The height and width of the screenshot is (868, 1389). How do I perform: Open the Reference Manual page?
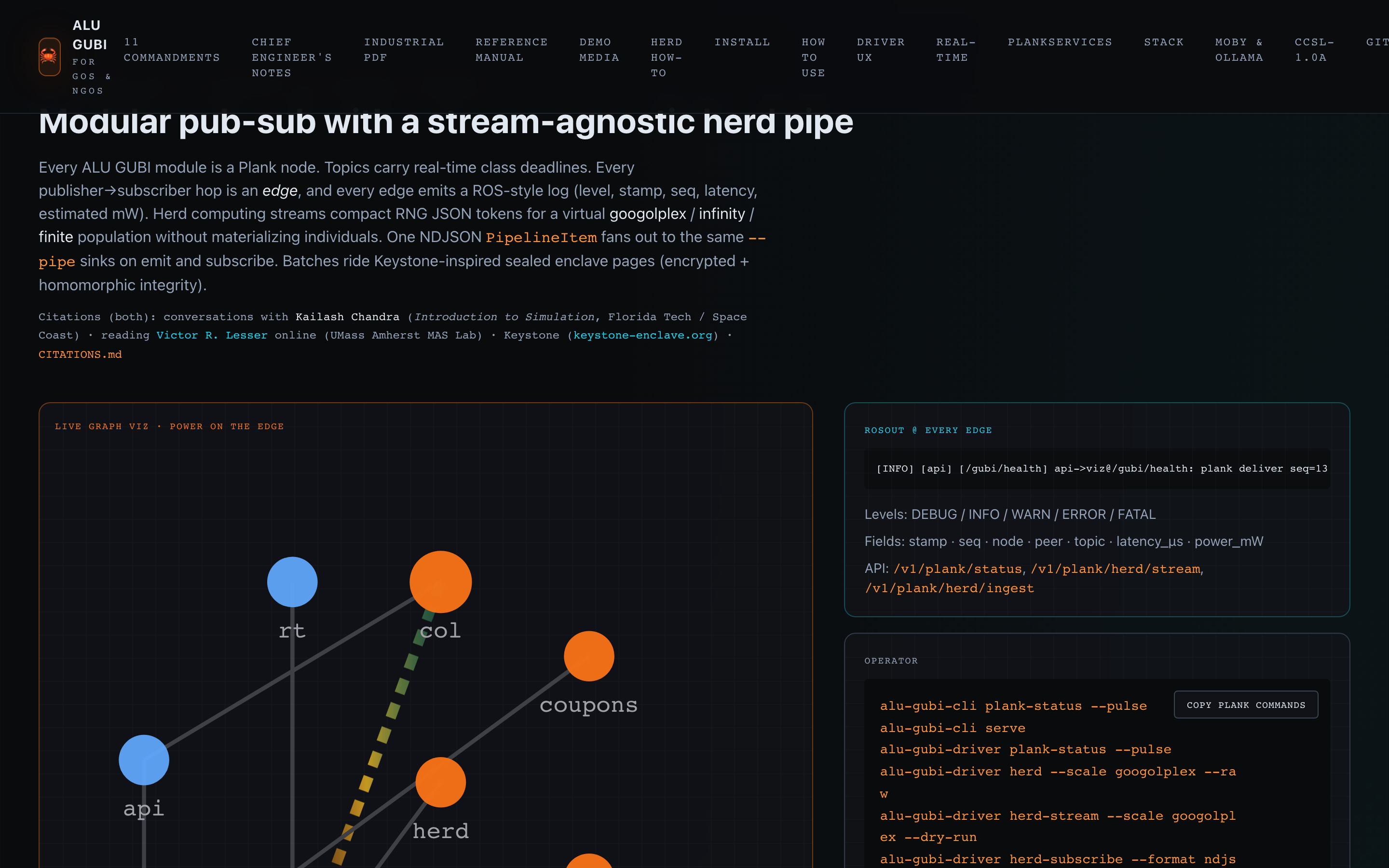pos(511,50)
